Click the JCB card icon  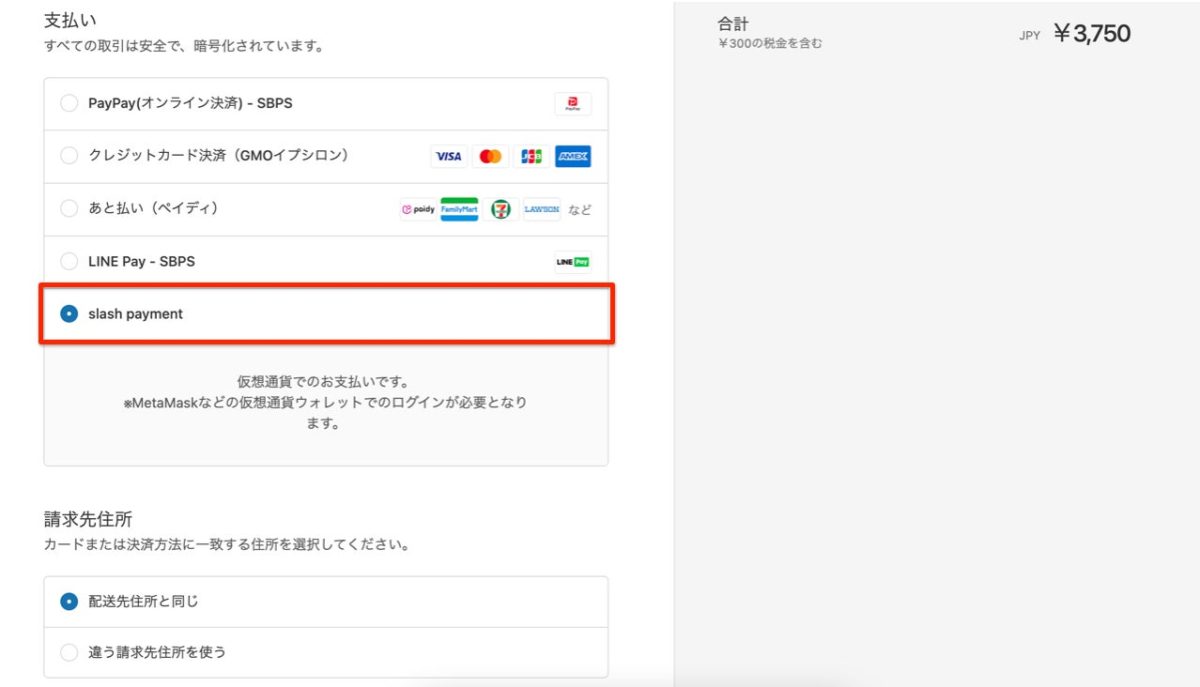pyautogui.click(x=531, y=157)
